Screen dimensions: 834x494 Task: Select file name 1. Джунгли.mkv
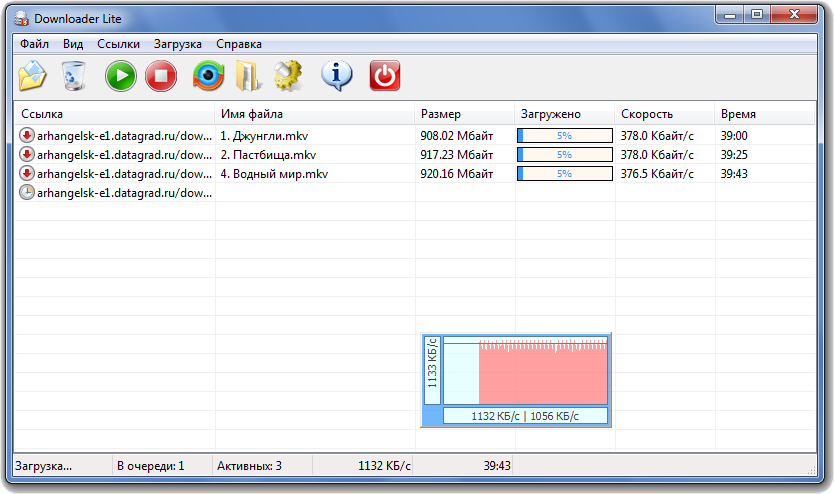tap(264, 136)
